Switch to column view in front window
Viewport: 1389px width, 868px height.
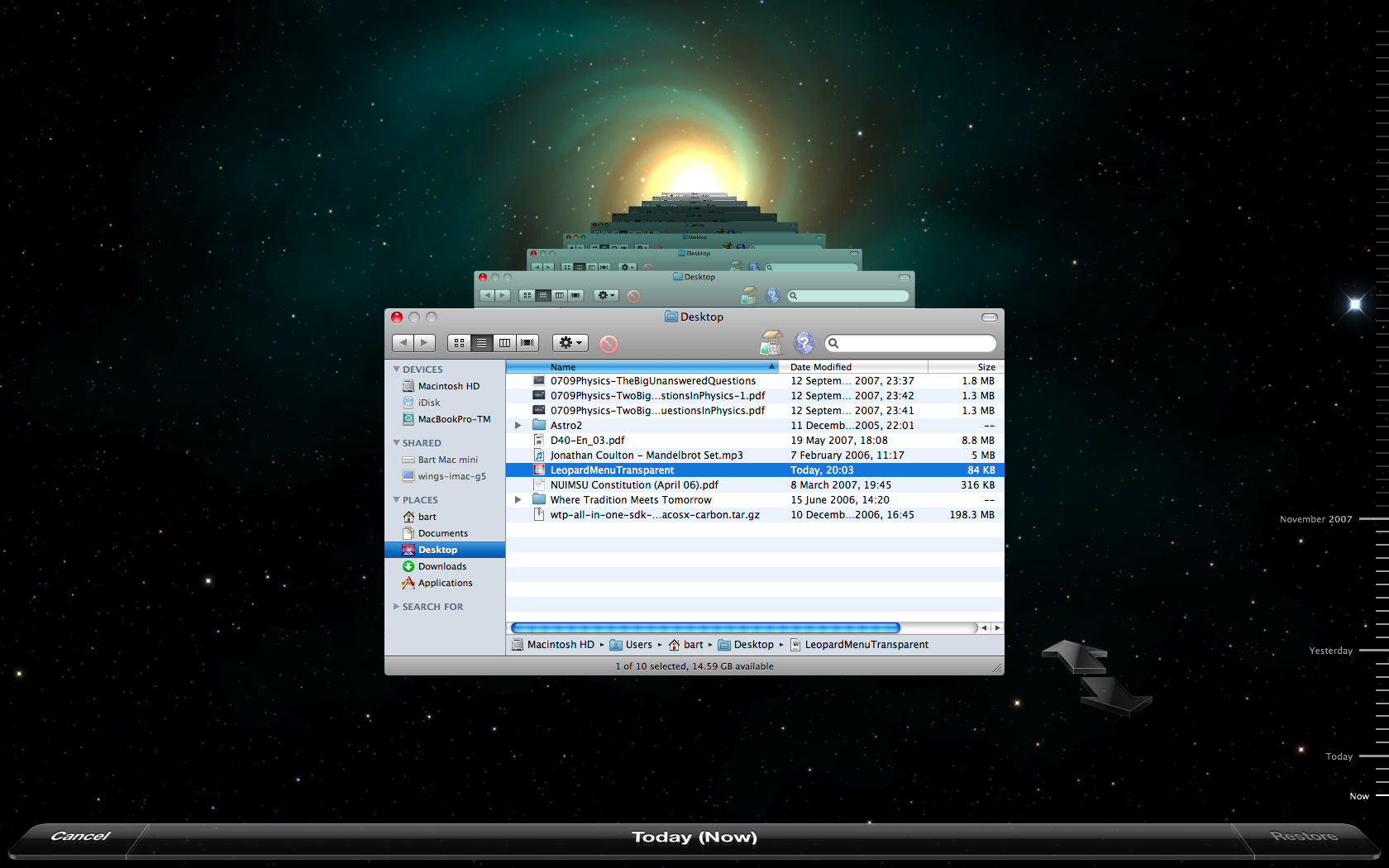tap(504, 342)
